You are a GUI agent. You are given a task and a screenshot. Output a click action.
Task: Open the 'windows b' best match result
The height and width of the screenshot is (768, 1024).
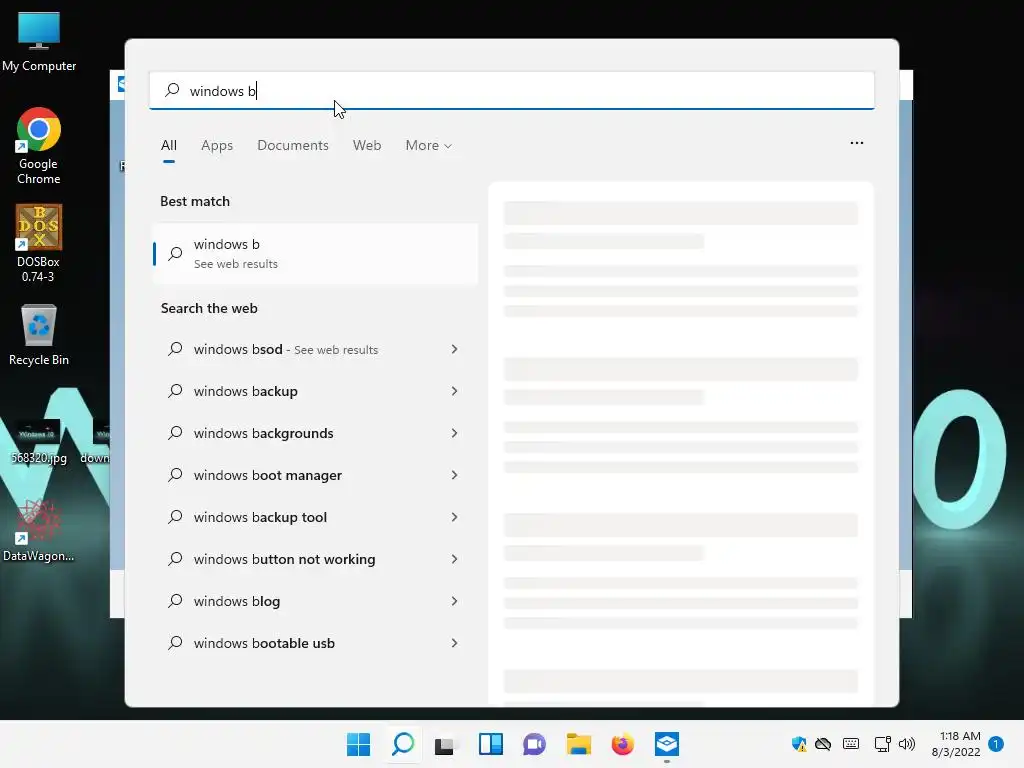click(315, 253)
